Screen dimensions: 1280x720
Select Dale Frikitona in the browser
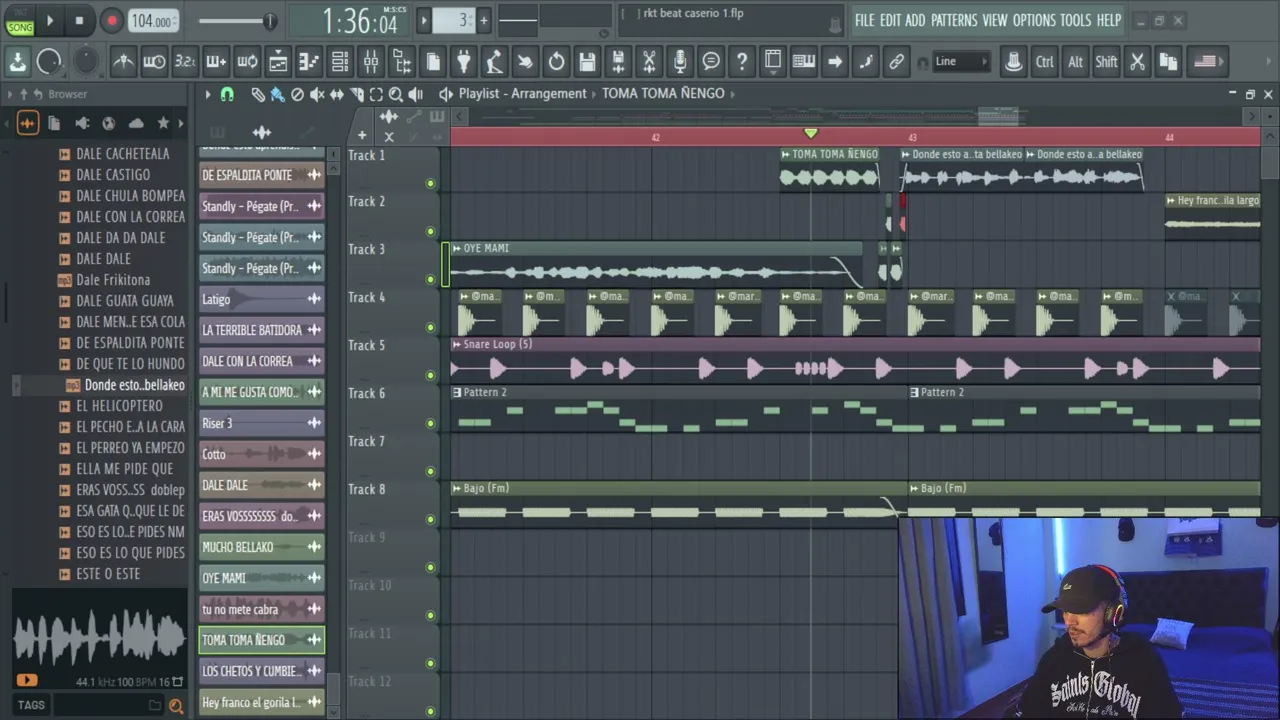tap(113, 280)
